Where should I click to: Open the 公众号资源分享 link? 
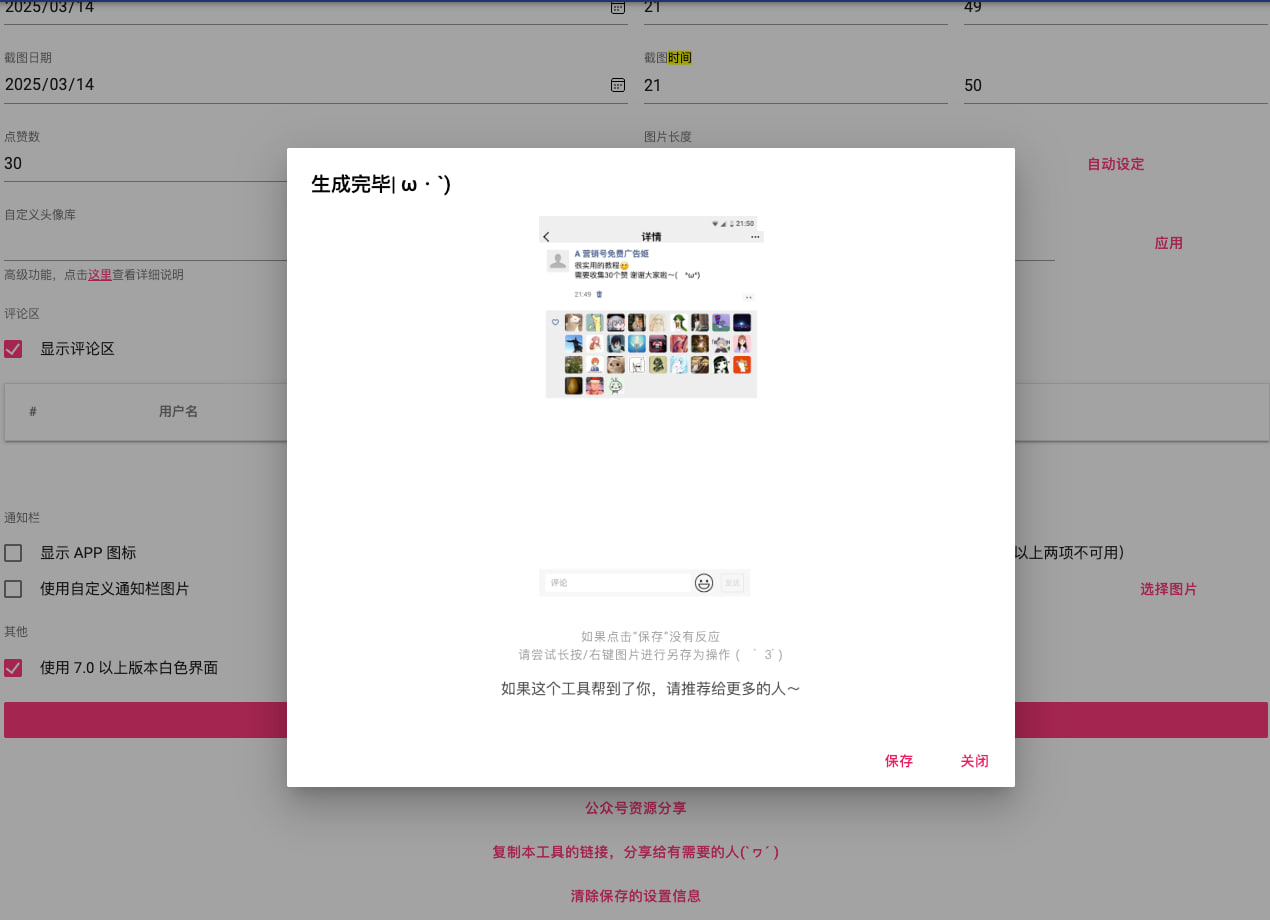636,808
